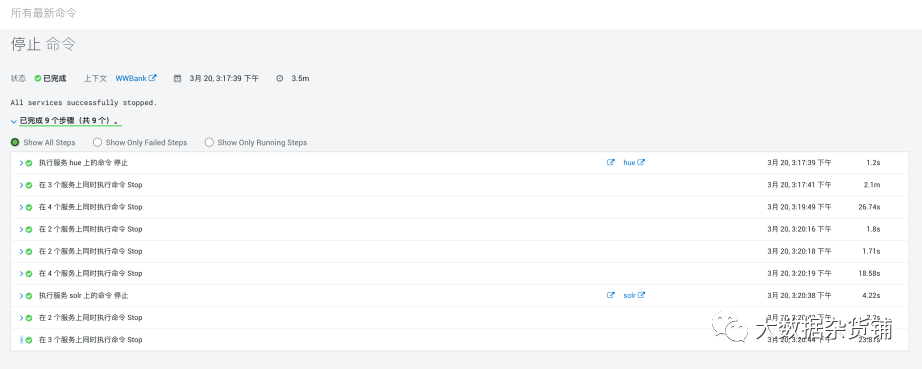Expand the 3-services Stop step at 3:20:44
Image resolution: width=922 pixels, height=369 pixels.
pyautogui.click(x=21, y=340)
